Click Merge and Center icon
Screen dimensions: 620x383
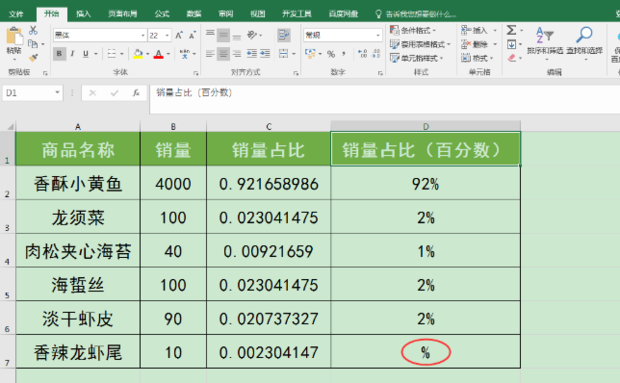(x=284, y=54)
